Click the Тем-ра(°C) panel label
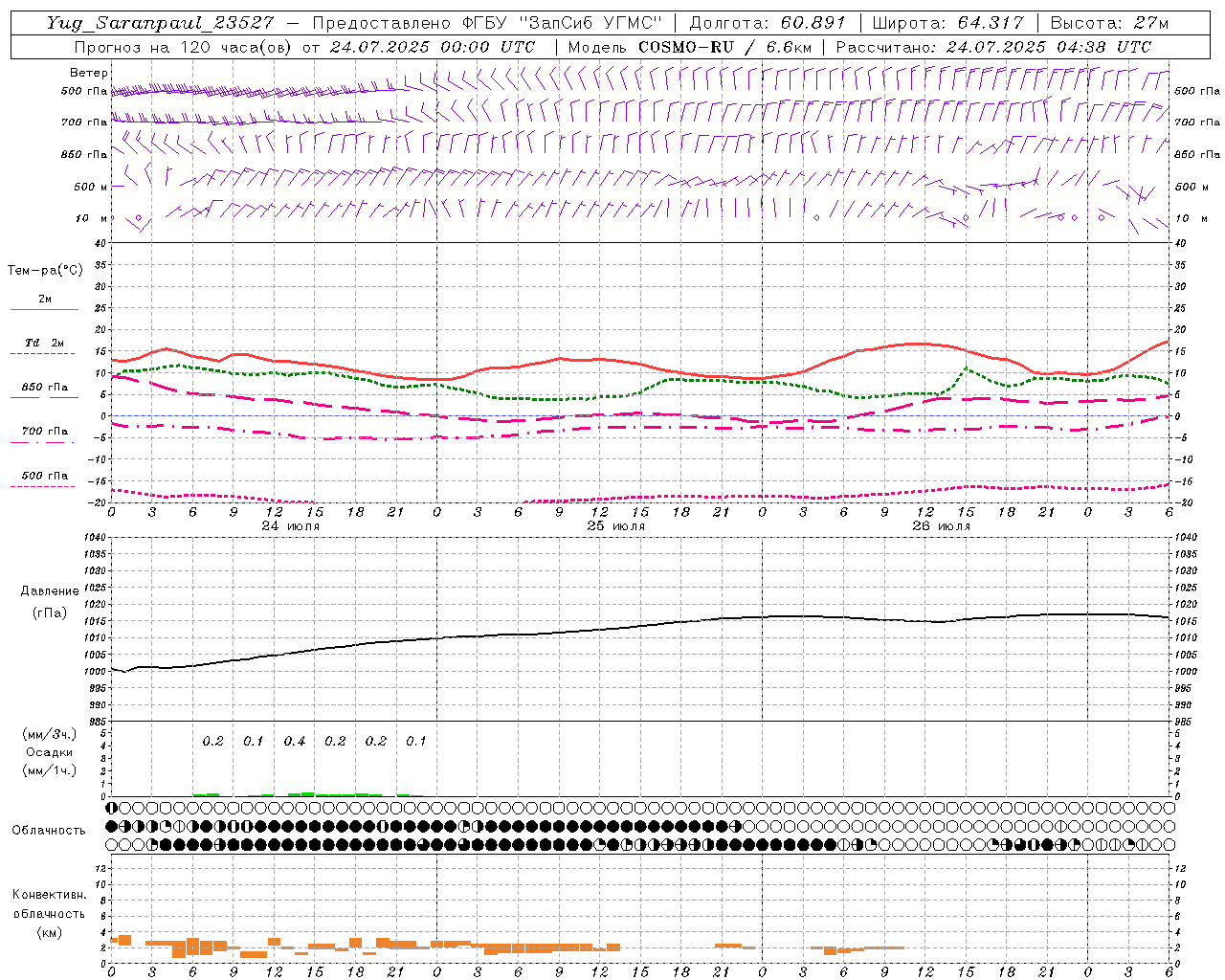The width and height of the screenshot is (1225, 980). pos(45,271)
